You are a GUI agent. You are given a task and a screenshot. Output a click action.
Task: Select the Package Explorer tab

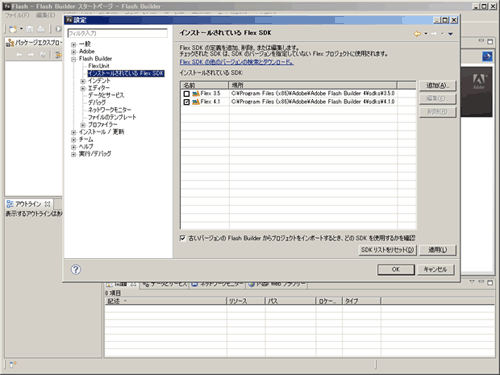click(x=34, y=43)
